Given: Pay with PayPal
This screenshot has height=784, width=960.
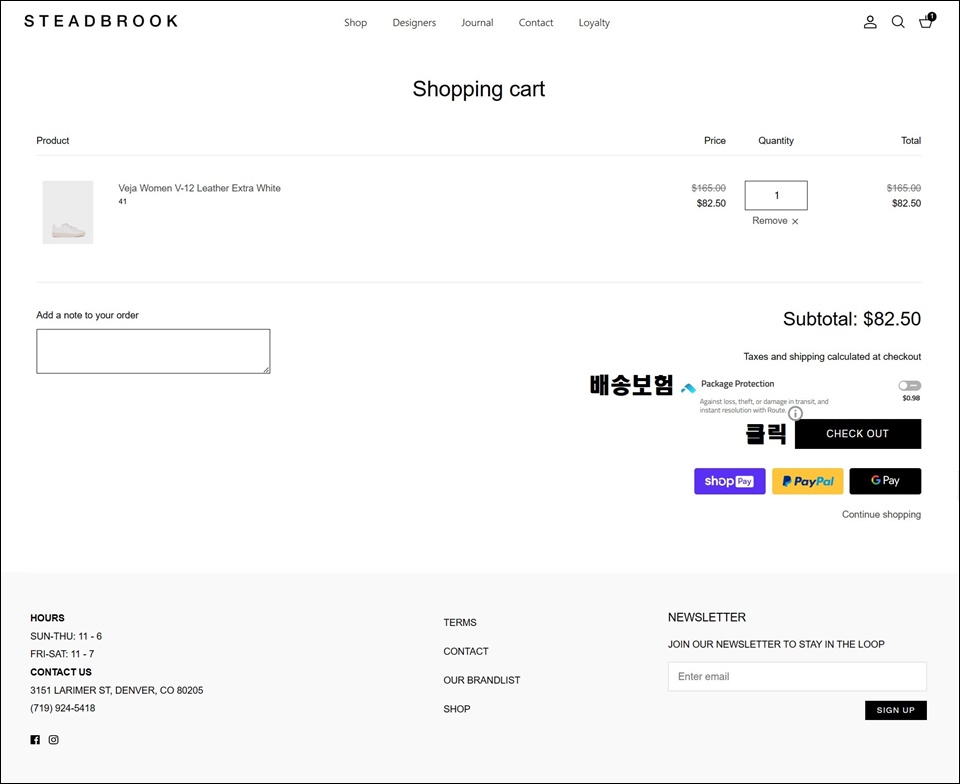Looking at the screenshot, I should [808, 481].
